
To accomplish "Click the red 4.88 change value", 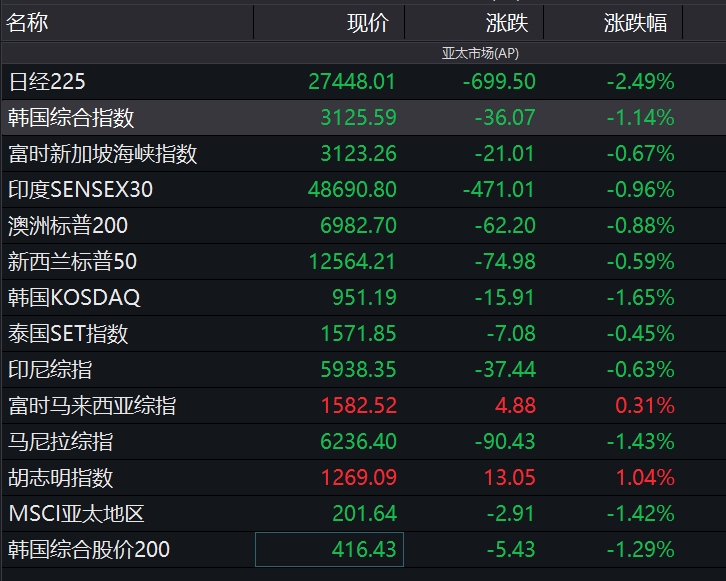I will tap(515, 406).
